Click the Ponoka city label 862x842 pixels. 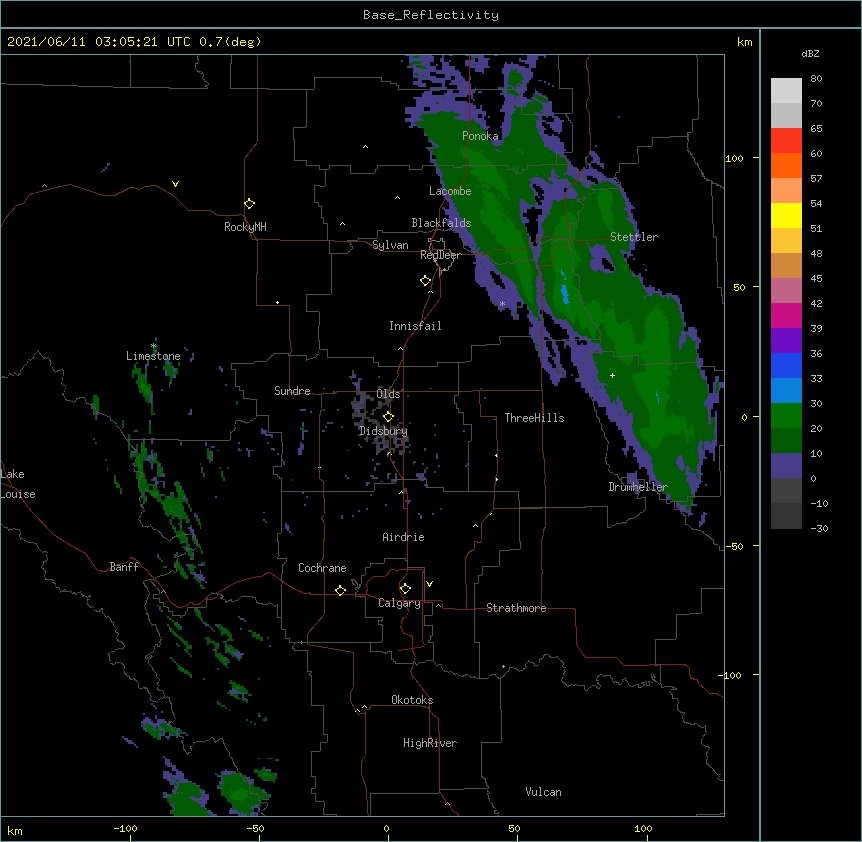pos(480,136)
